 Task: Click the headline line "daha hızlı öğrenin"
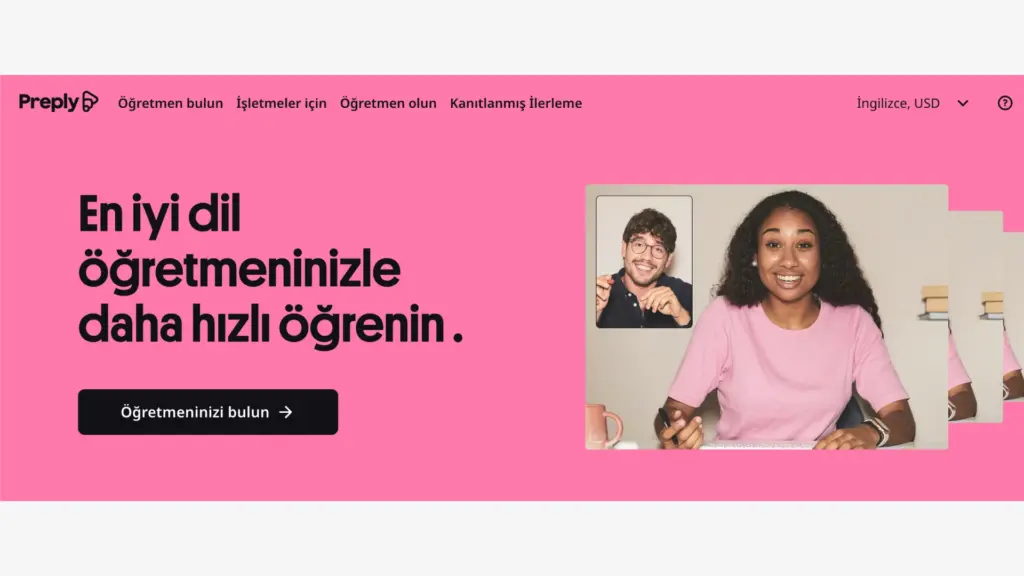coord(261,324)
